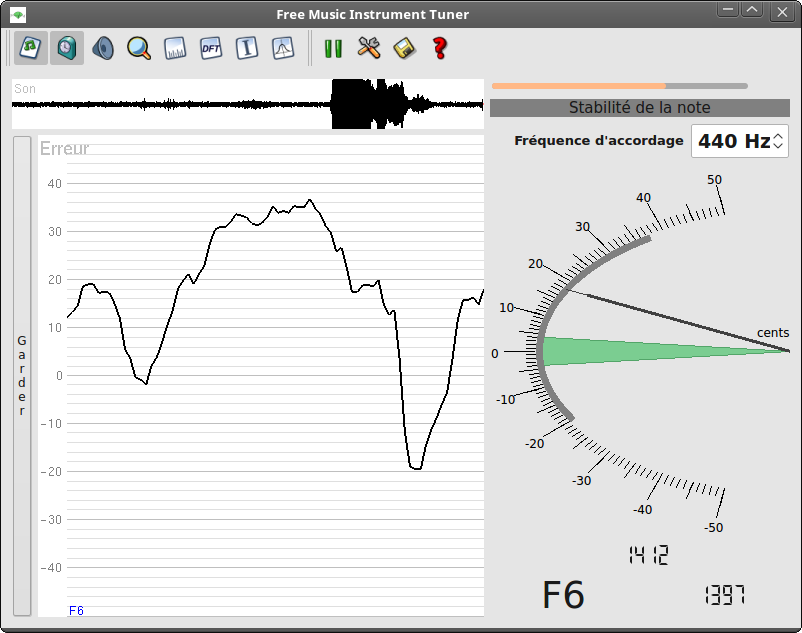Toggle the music note error history view
The image size is (802, 633).
[31, 48]
